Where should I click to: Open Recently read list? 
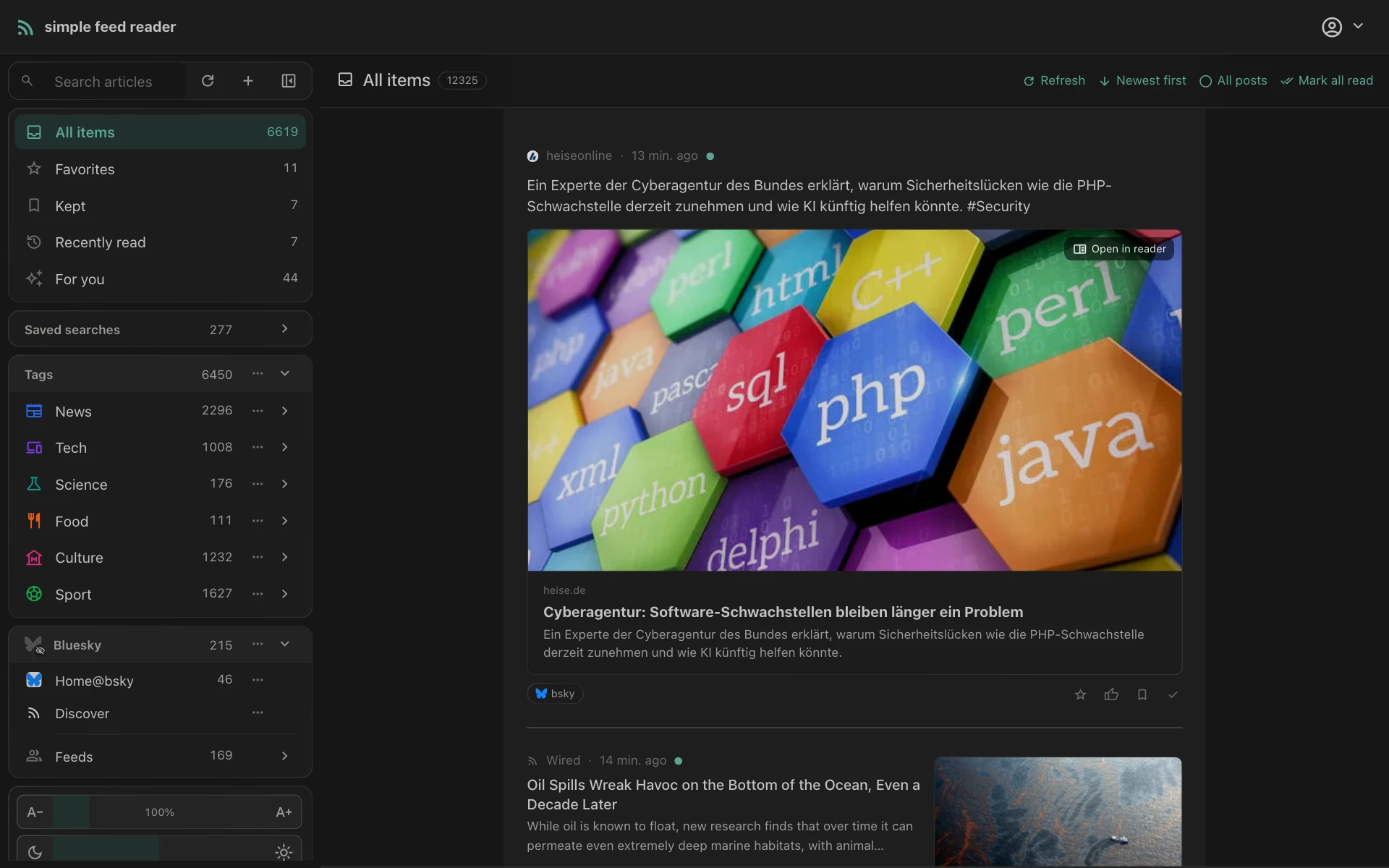click(161, 242)
